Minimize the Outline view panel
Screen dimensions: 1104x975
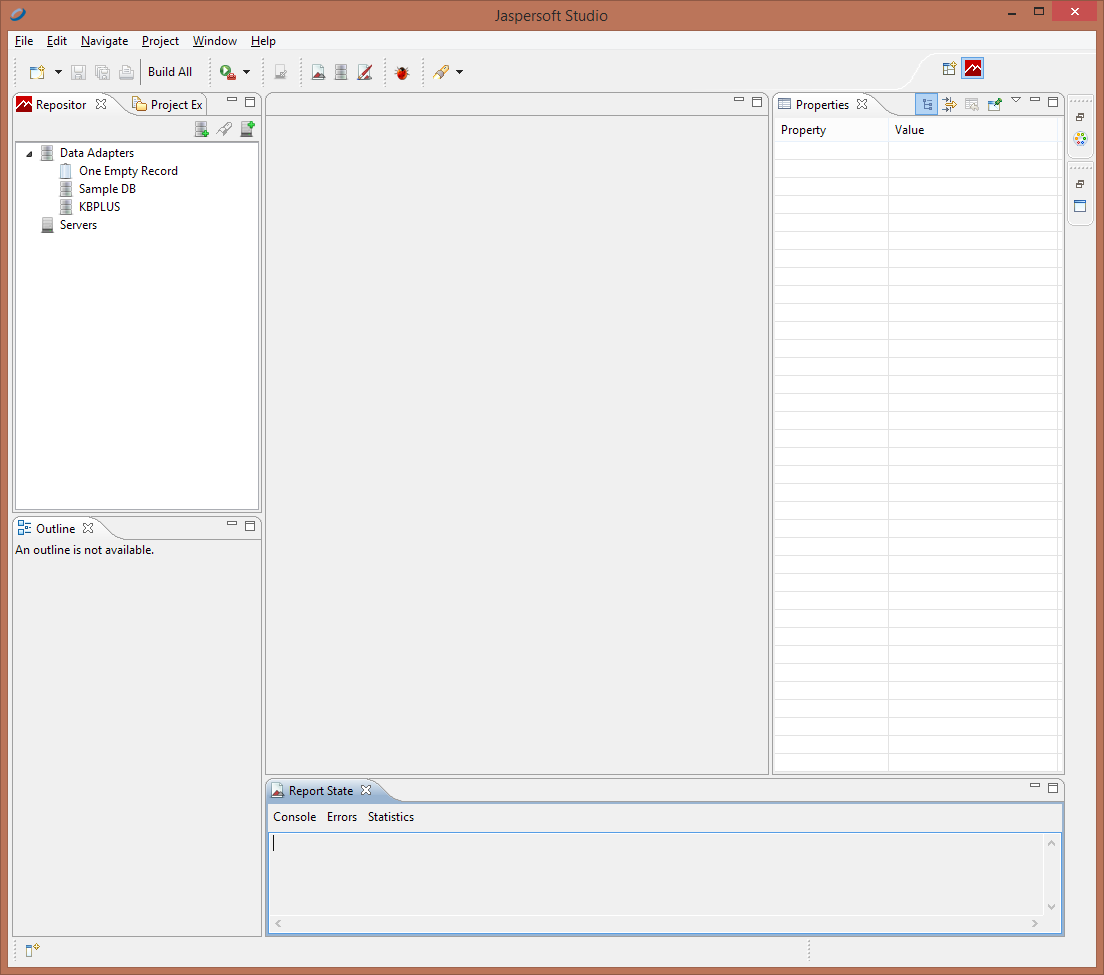pos(232,525)
